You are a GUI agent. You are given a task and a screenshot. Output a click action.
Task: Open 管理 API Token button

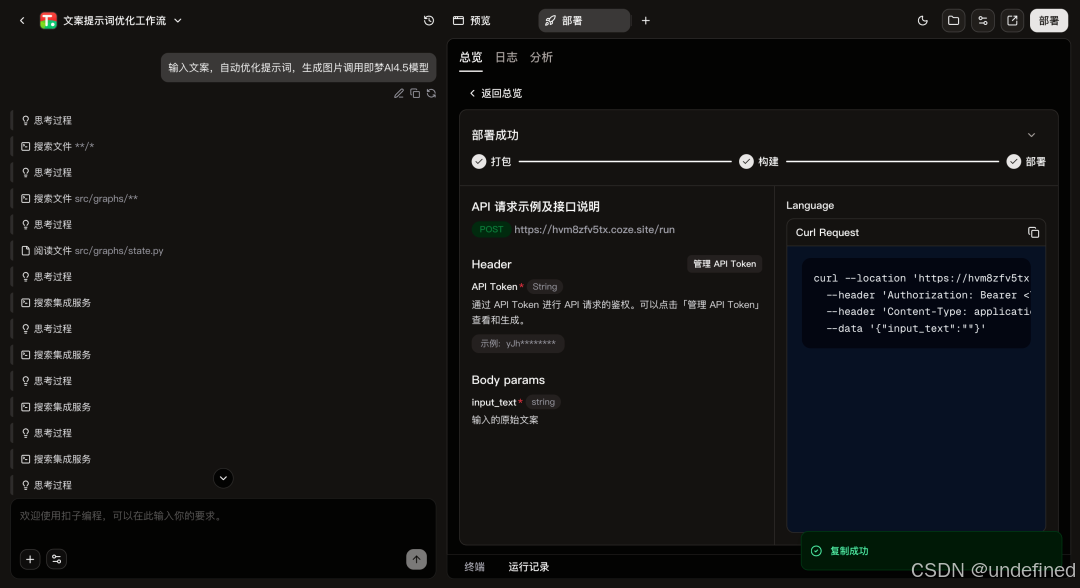(725, 264)
